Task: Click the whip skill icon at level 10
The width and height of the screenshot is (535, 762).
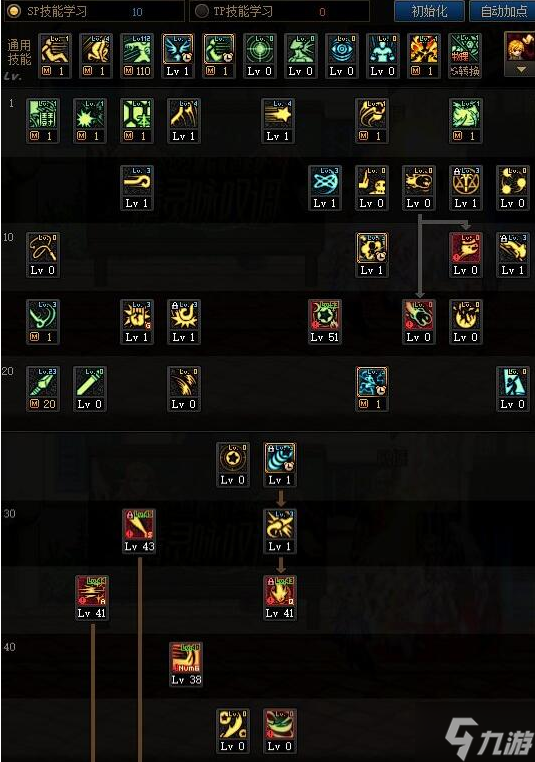Action: 43,255
